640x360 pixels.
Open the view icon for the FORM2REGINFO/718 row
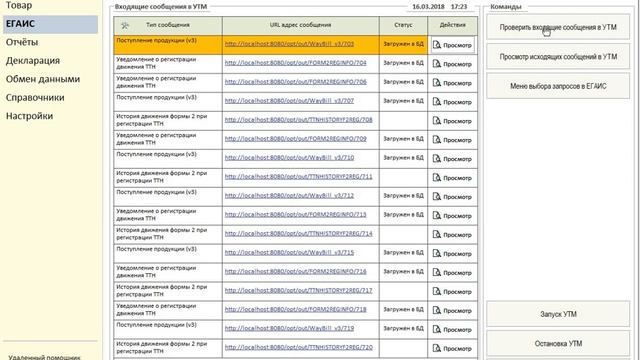coord(437,311)
